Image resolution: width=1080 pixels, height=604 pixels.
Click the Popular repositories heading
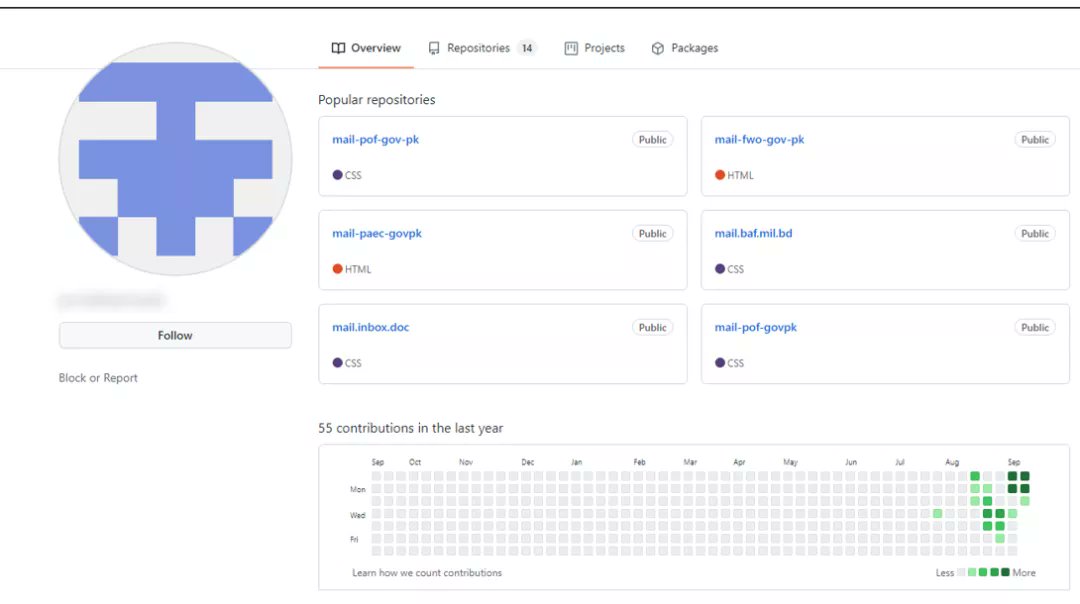pyautogui.click(x=377, y=100)
